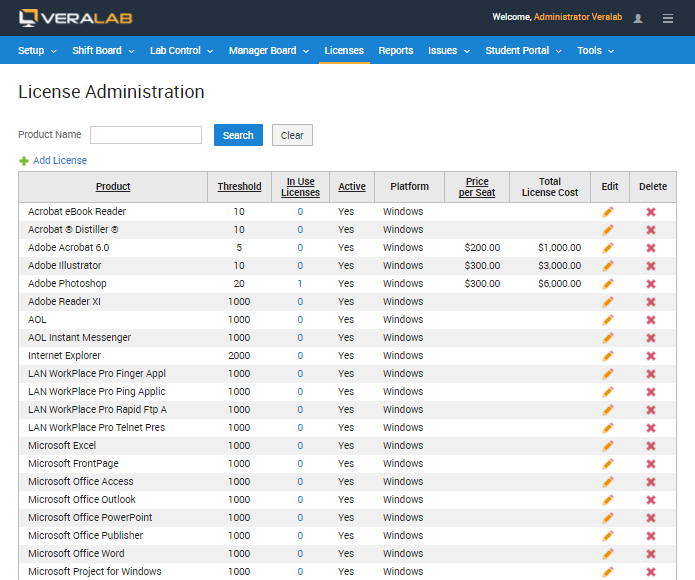Edit the Adobe Acrobat 6.0 license
Viewport: 695px width, 580px height.
[608, 248]
